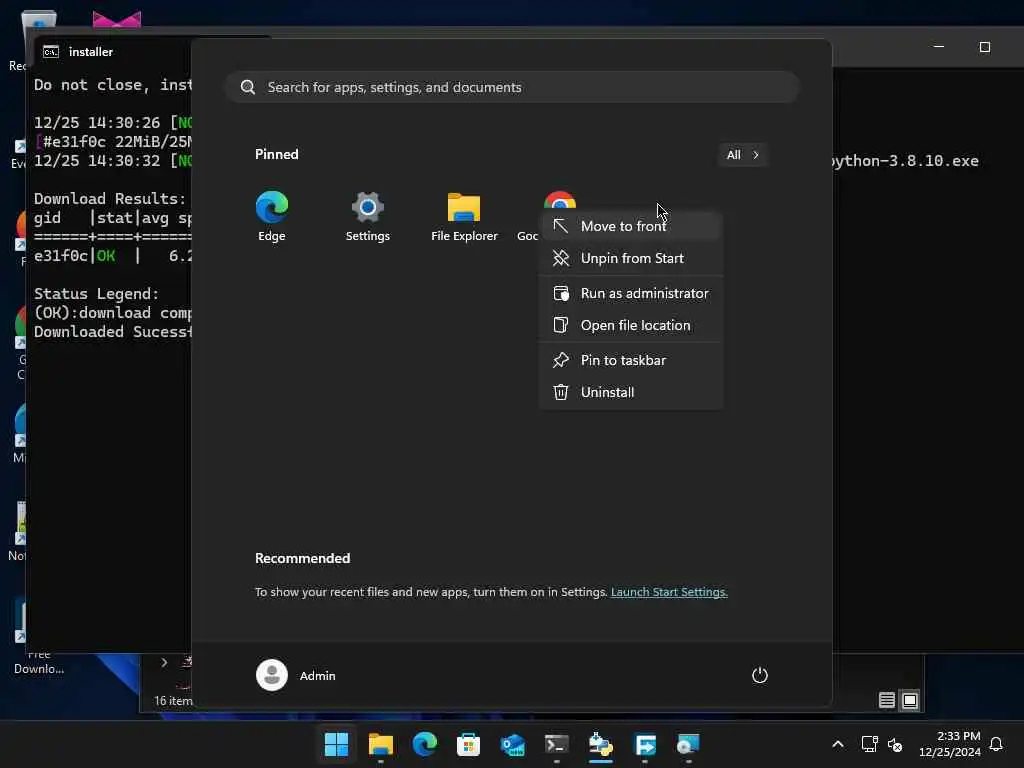Click the Admin profile avatar
The image size is (1024, 768).
pyautogui.click(x=272, y=675)
